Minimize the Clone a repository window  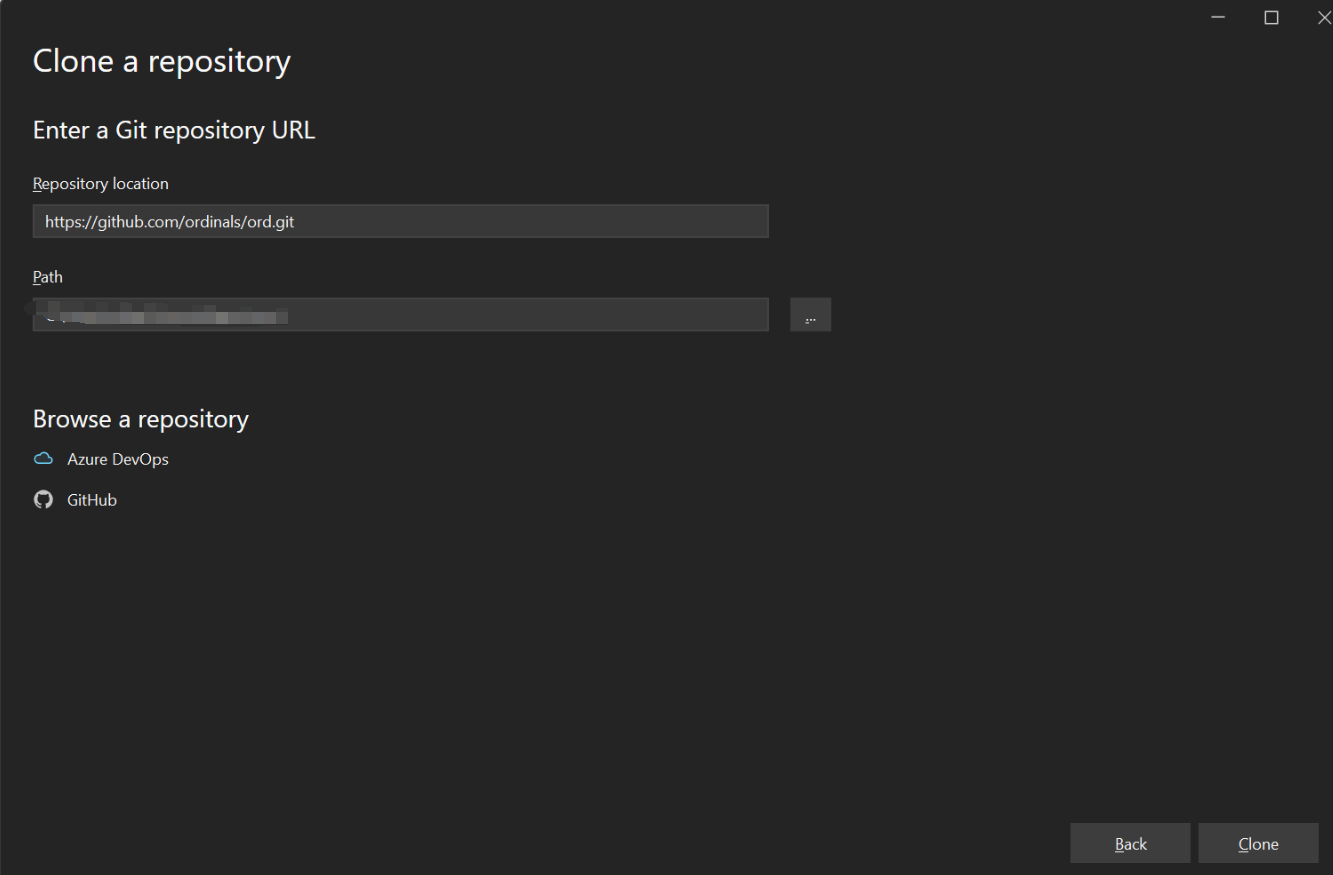tap(1218, 17)
